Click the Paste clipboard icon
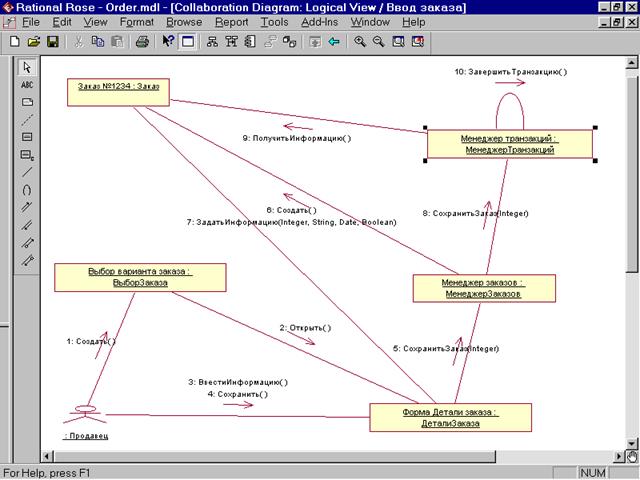The height and width of the screenshot is (480, 640). (x=117, y=42)
